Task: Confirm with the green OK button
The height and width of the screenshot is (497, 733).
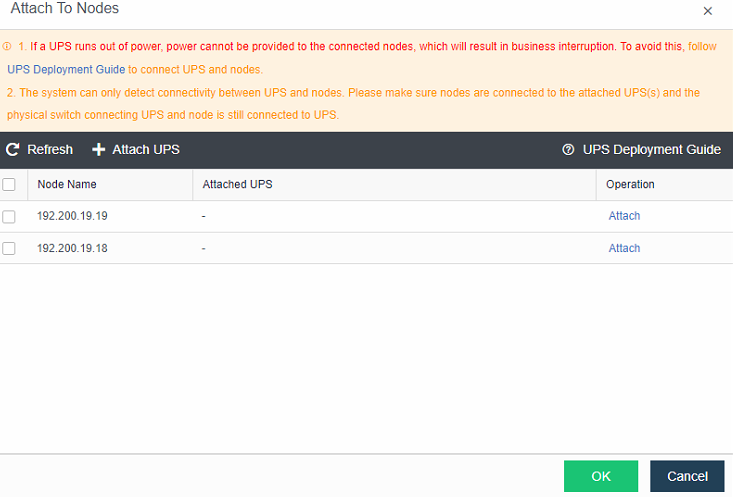Action: point(600,476)
